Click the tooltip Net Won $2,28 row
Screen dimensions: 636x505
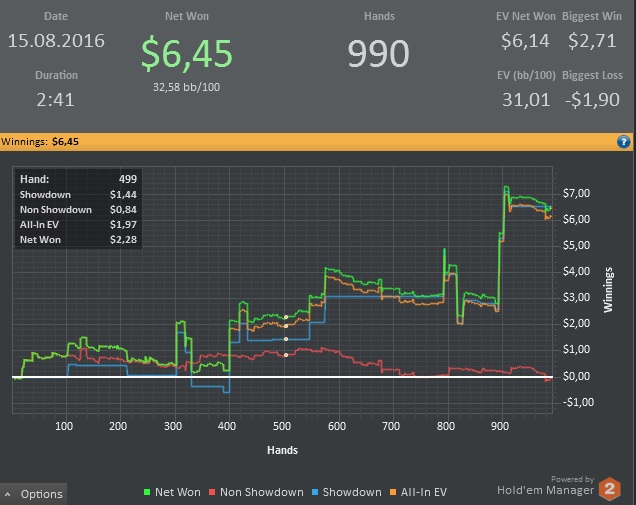pos(78,240)
